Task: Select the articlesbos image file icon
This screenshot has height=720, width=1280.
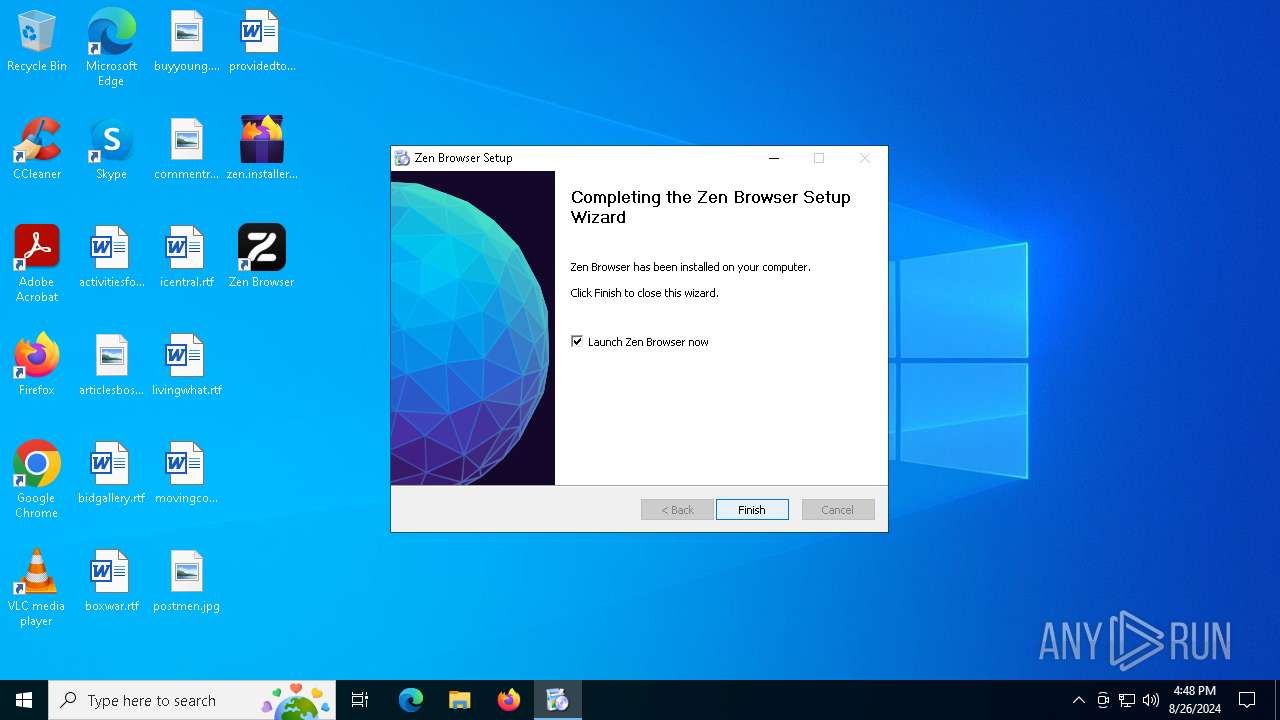Action: (x=111, y=365)
